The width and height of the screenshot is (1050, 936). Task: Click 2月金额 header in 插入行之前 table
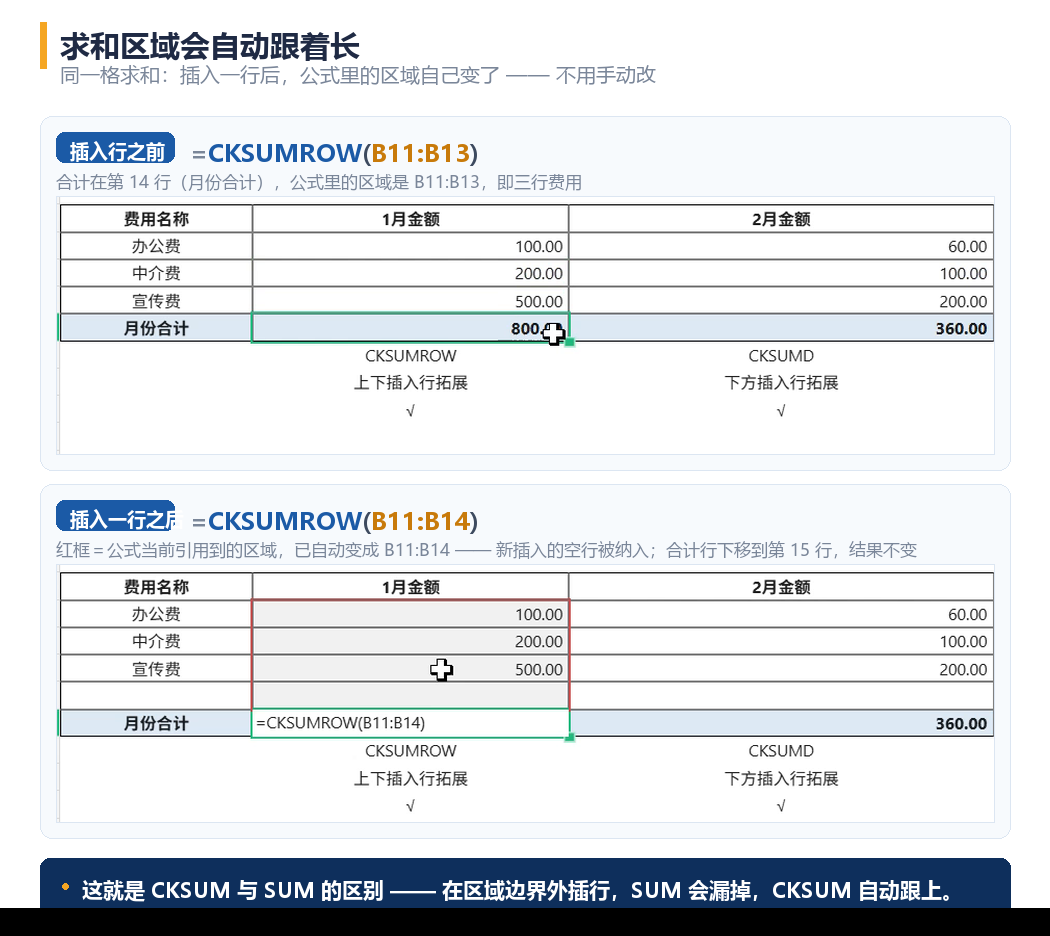click(781, 219)
